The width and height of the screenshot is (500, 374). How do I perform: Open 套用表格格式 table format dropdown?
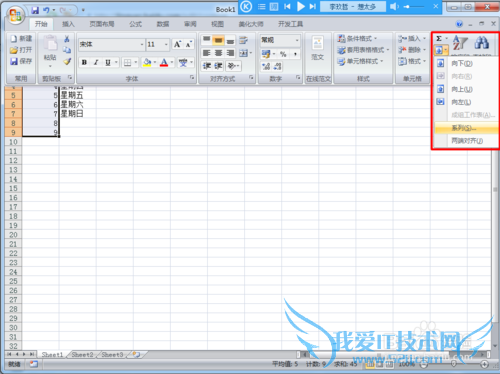tap(363, 50)
